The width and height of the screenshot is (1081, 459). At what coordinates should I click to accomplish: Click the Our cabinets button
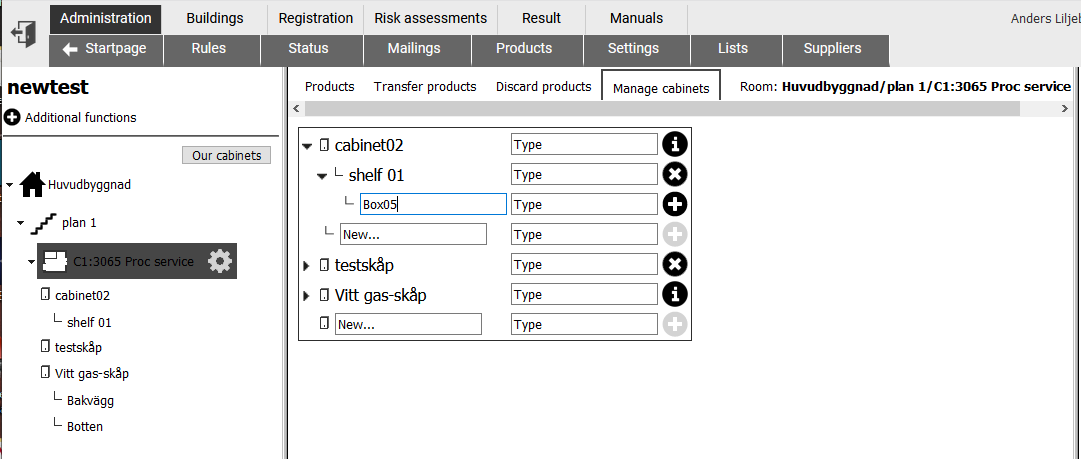coord(227,155)
